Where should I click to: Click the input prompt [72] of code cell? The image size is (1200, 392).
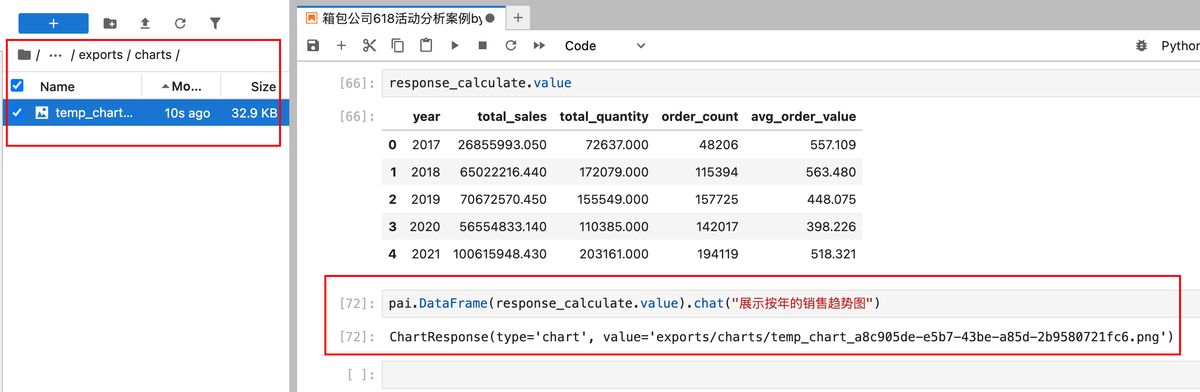[358, 303]
